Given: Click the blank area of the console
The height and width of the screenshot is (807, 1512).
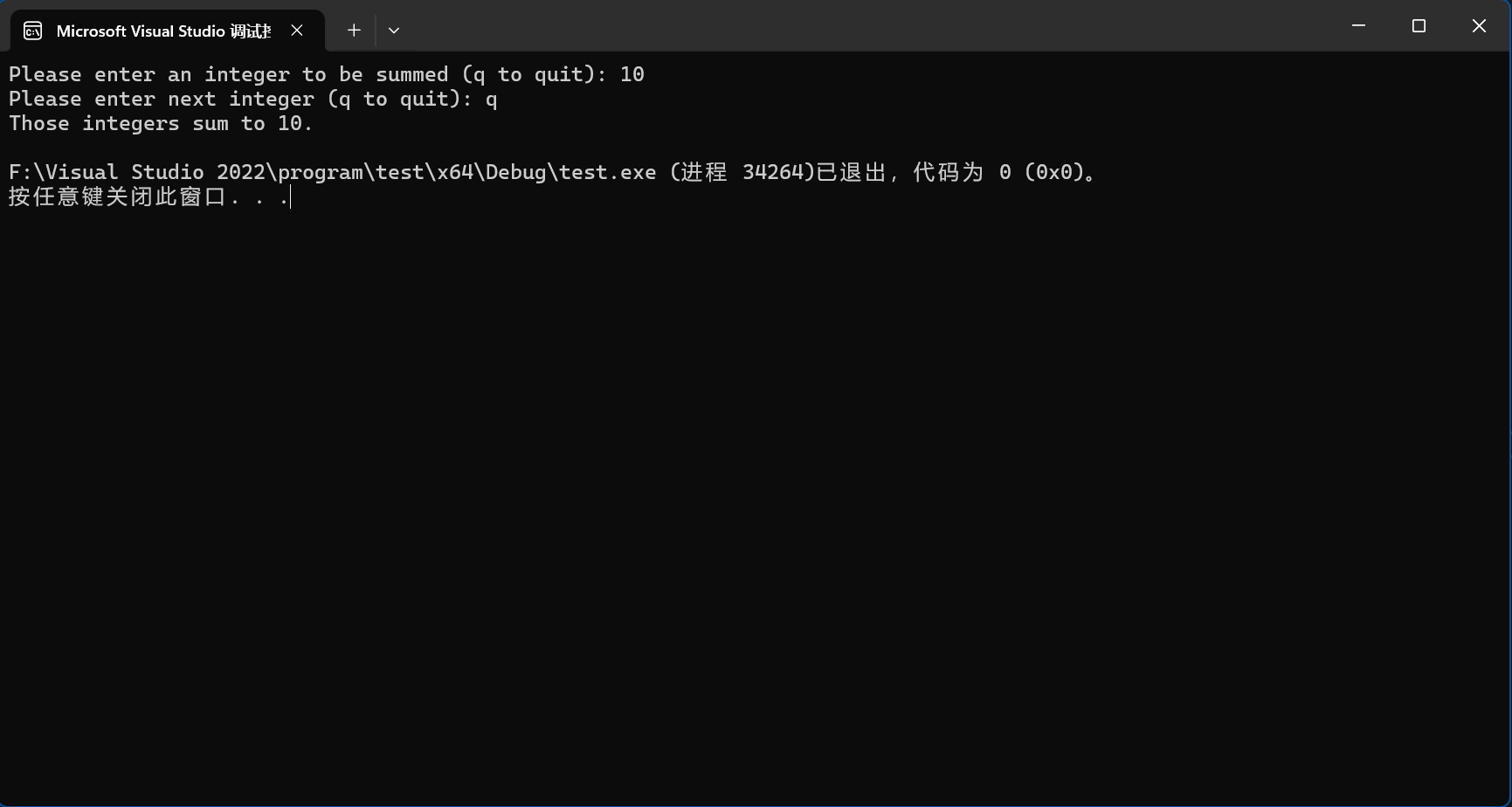Looking at the screenshot, I should (756, 507).
